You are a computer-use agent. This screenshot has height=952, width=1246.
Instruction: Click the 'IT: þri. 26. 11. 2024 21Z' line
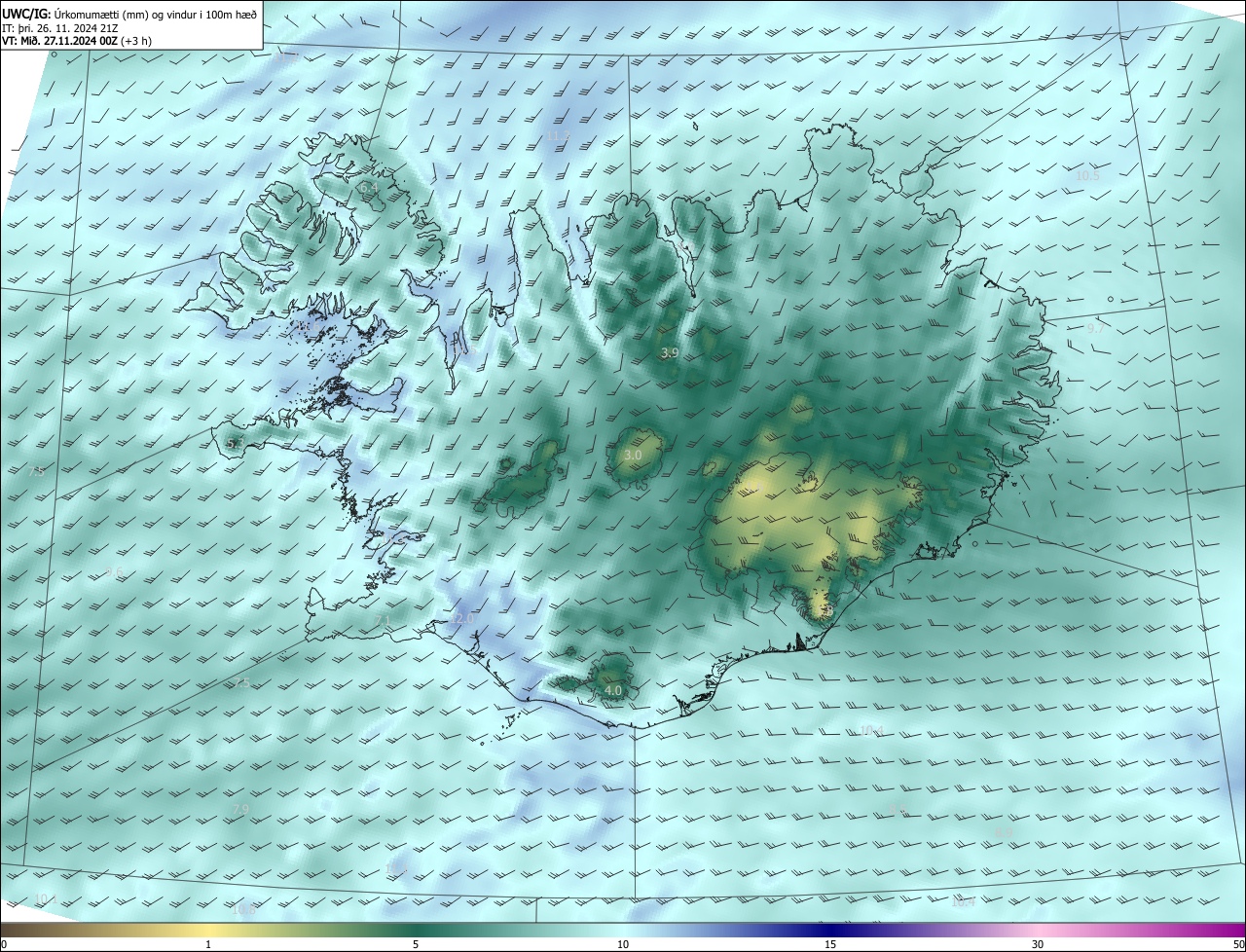coord(59,28)
